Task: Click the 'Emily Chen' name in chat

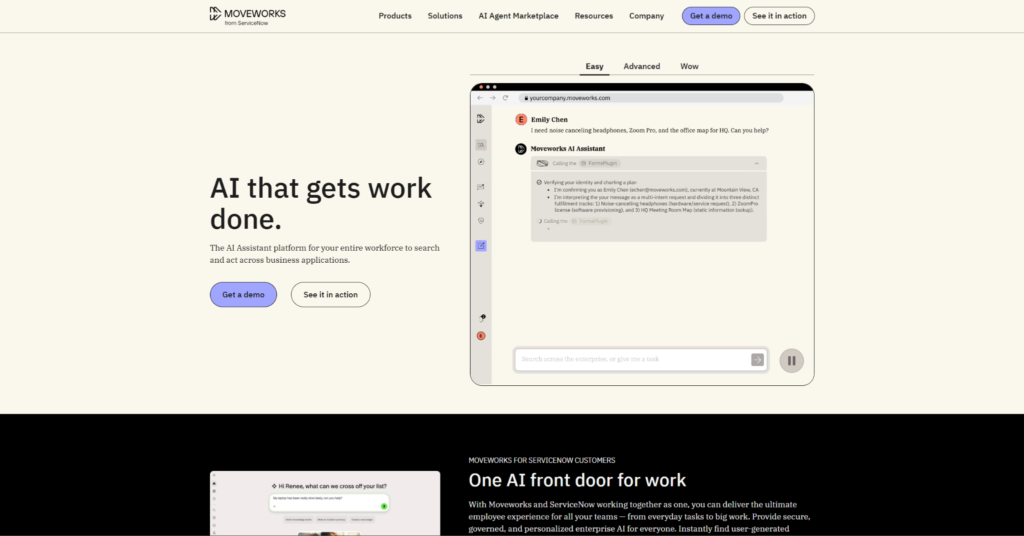Action: [549, 119]
